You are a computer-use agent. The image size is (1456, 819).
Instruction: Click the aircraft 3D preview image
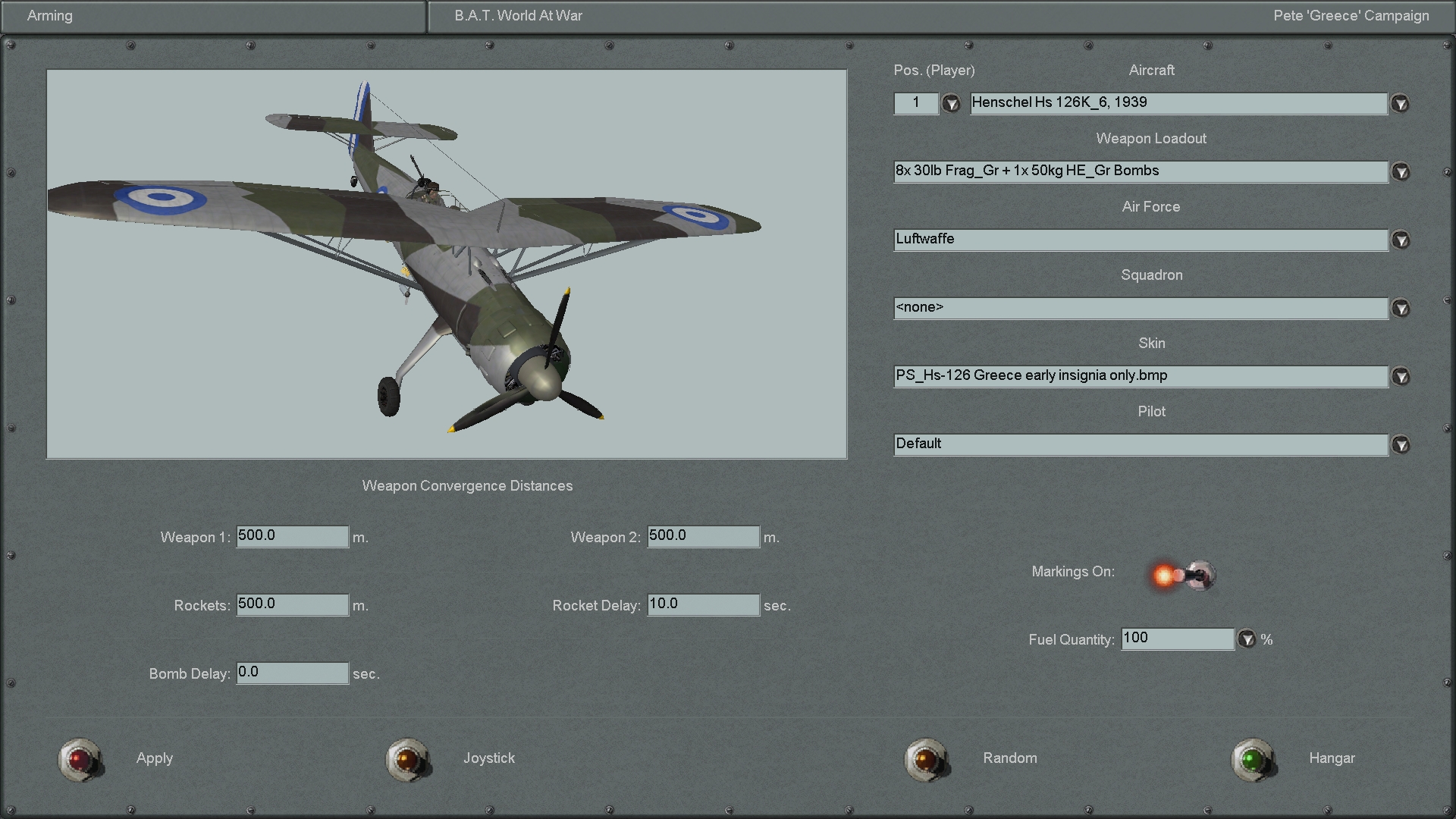[x=447, y=264]
